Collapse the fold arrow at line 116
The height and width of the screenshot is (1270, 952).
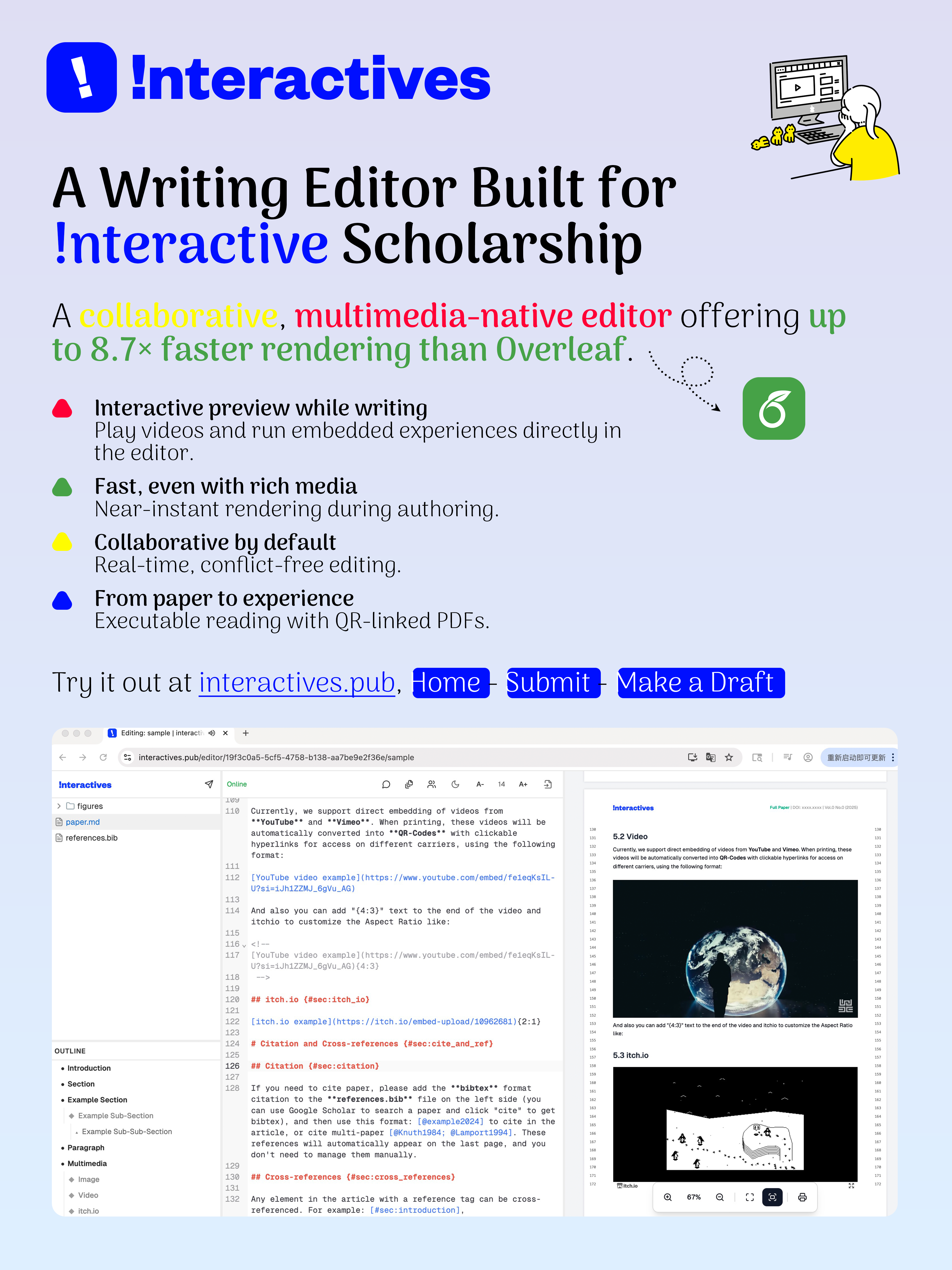point(245,945)
